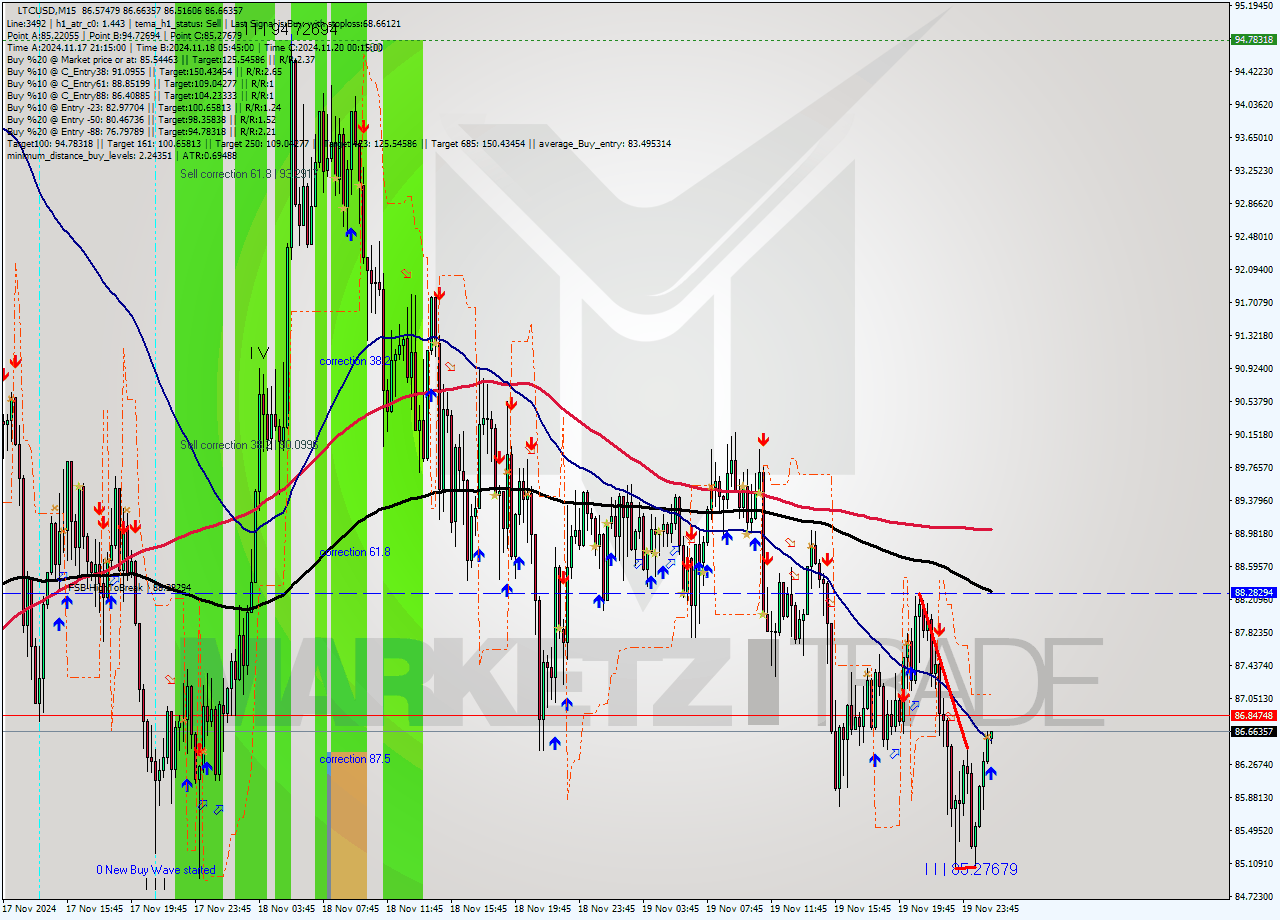Viewport: 1280px width, 920px height.
Task: Click the '18 Nov 07:45' time label
Action: tap(350, 909)
